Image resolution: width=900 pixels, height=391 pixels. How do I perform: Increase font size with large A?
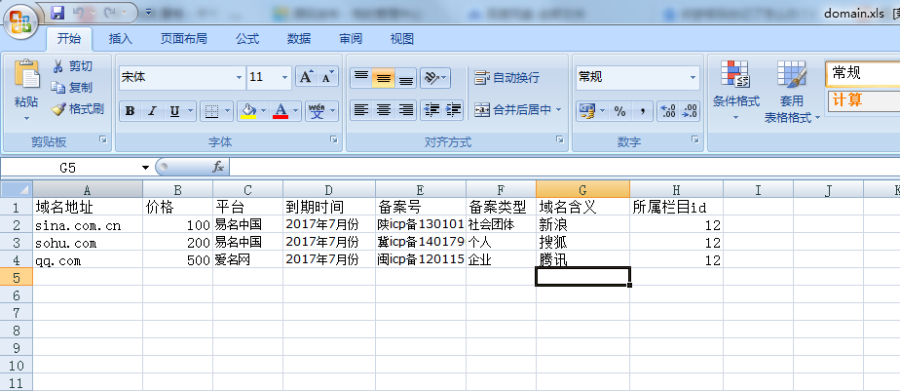tap(306, 77)
